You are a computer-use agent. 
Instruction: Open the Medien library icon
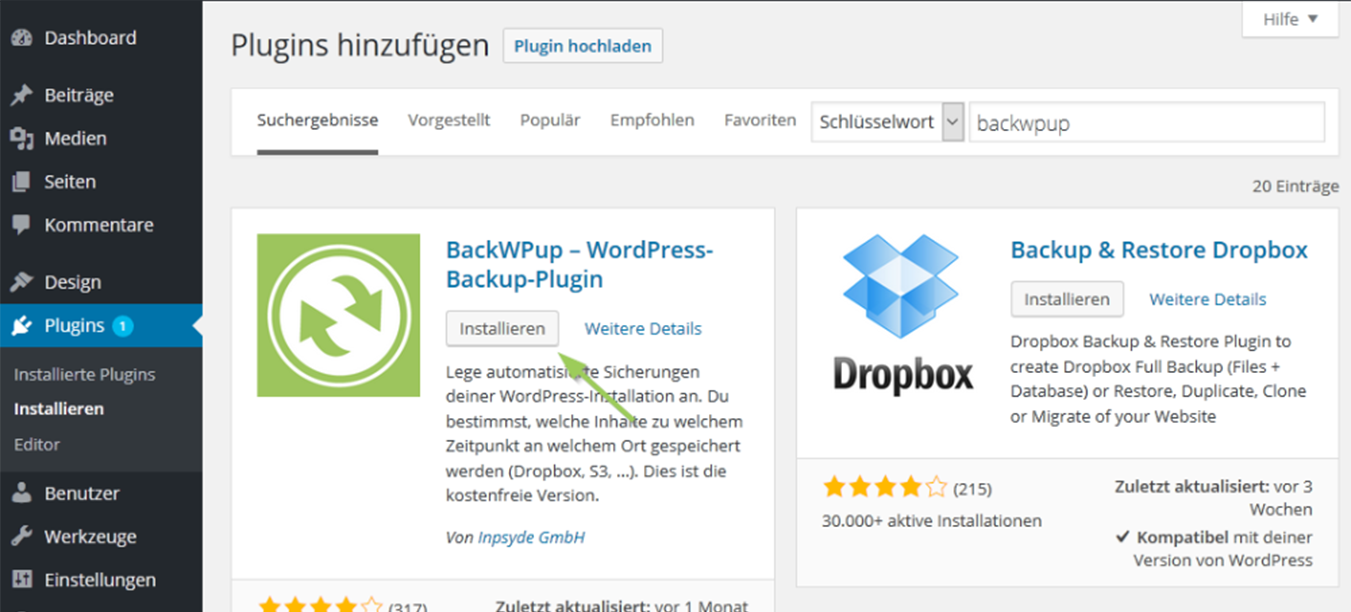[x=23, y=137]
